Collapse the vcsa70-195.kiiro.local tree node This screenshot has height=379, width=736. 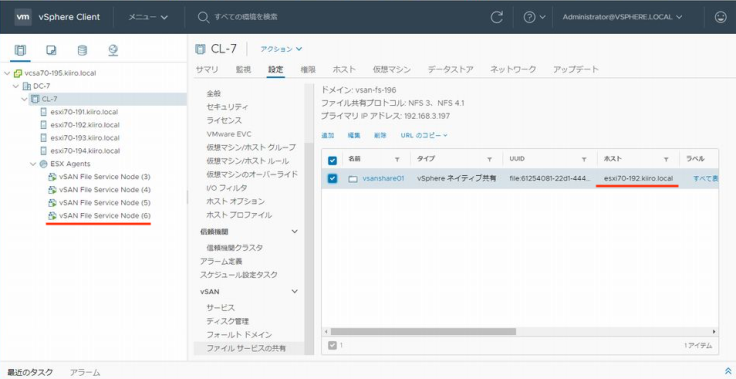(x=7, y=73)
